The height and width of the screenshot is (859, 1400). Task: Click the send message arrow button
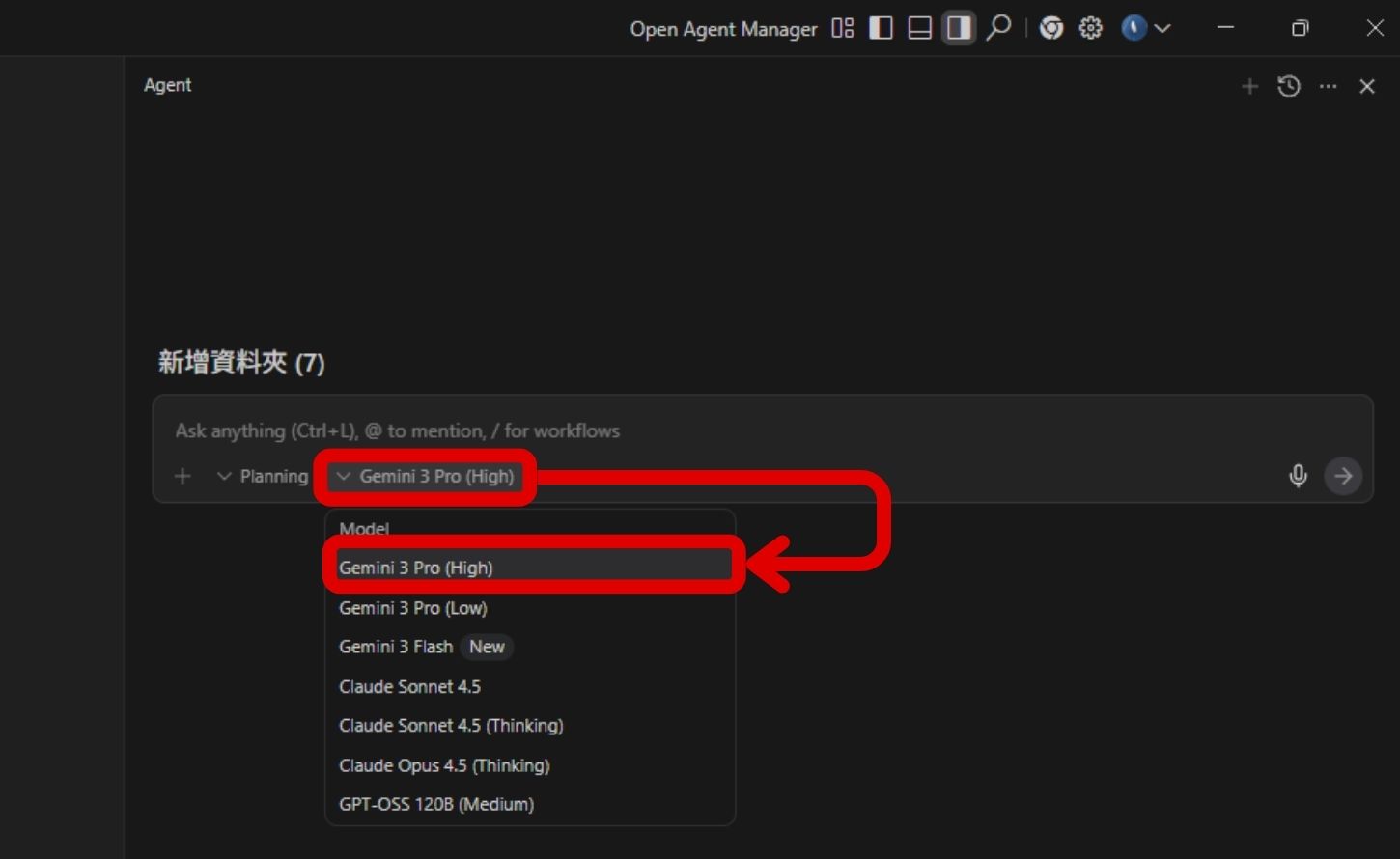coord(1343,475)
